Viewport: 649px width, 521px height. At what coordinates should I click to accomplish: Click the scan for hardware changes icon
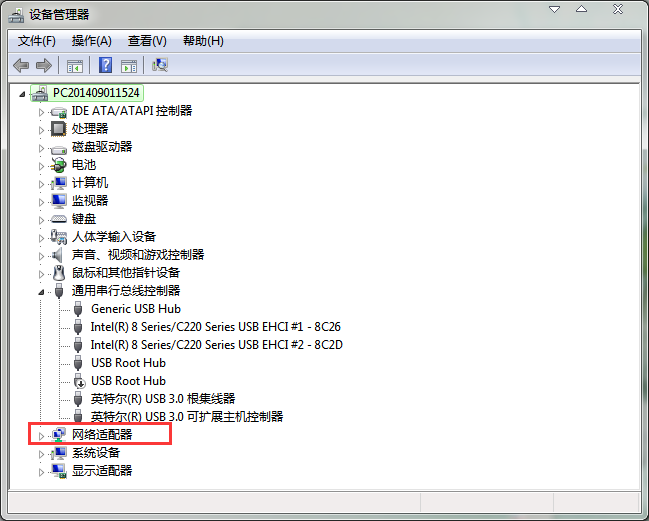pyautogui.click(x=159, y=65)
